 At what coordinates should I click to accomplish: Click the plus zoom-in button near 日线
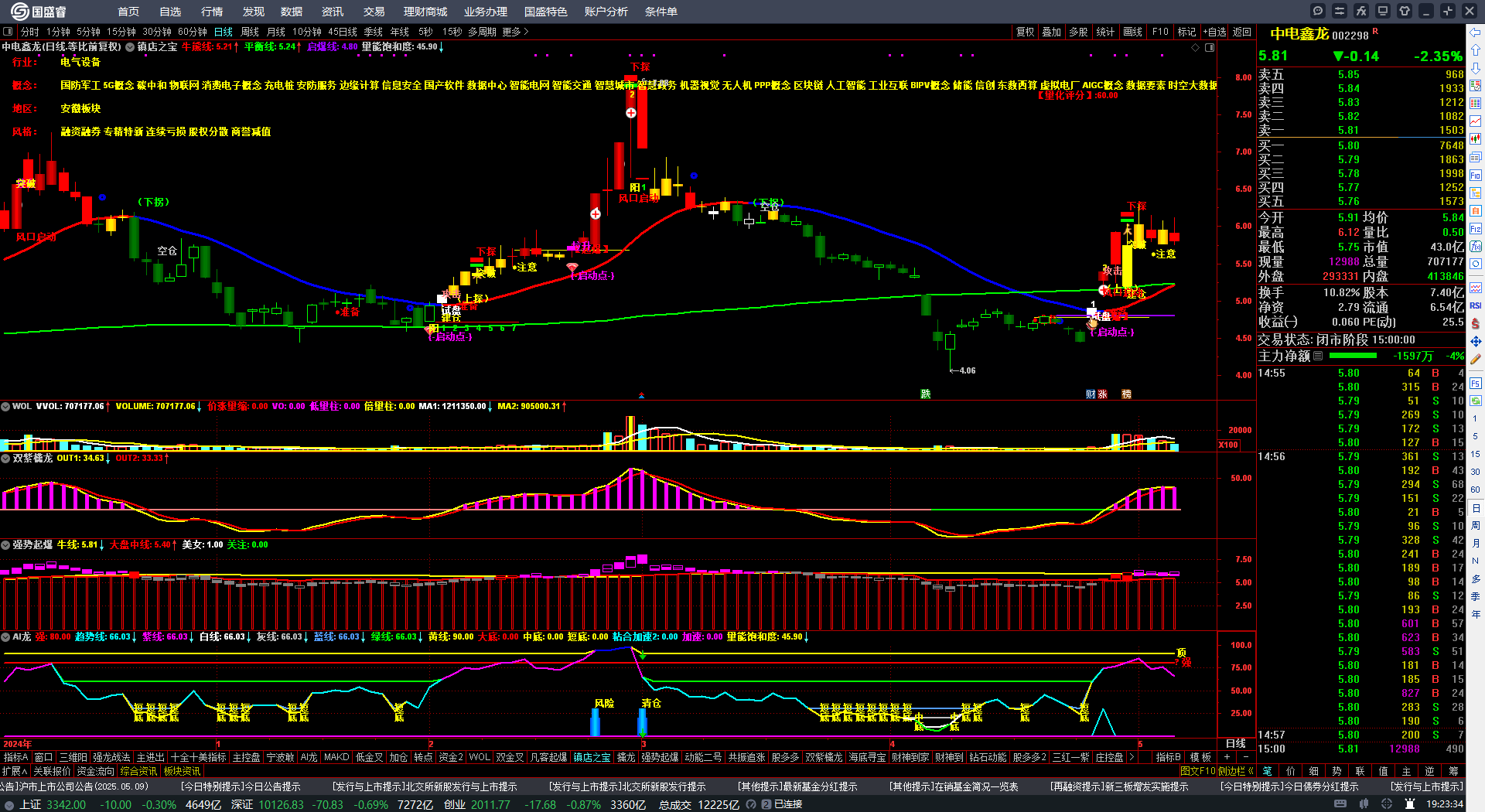(x=1227, y=757)
